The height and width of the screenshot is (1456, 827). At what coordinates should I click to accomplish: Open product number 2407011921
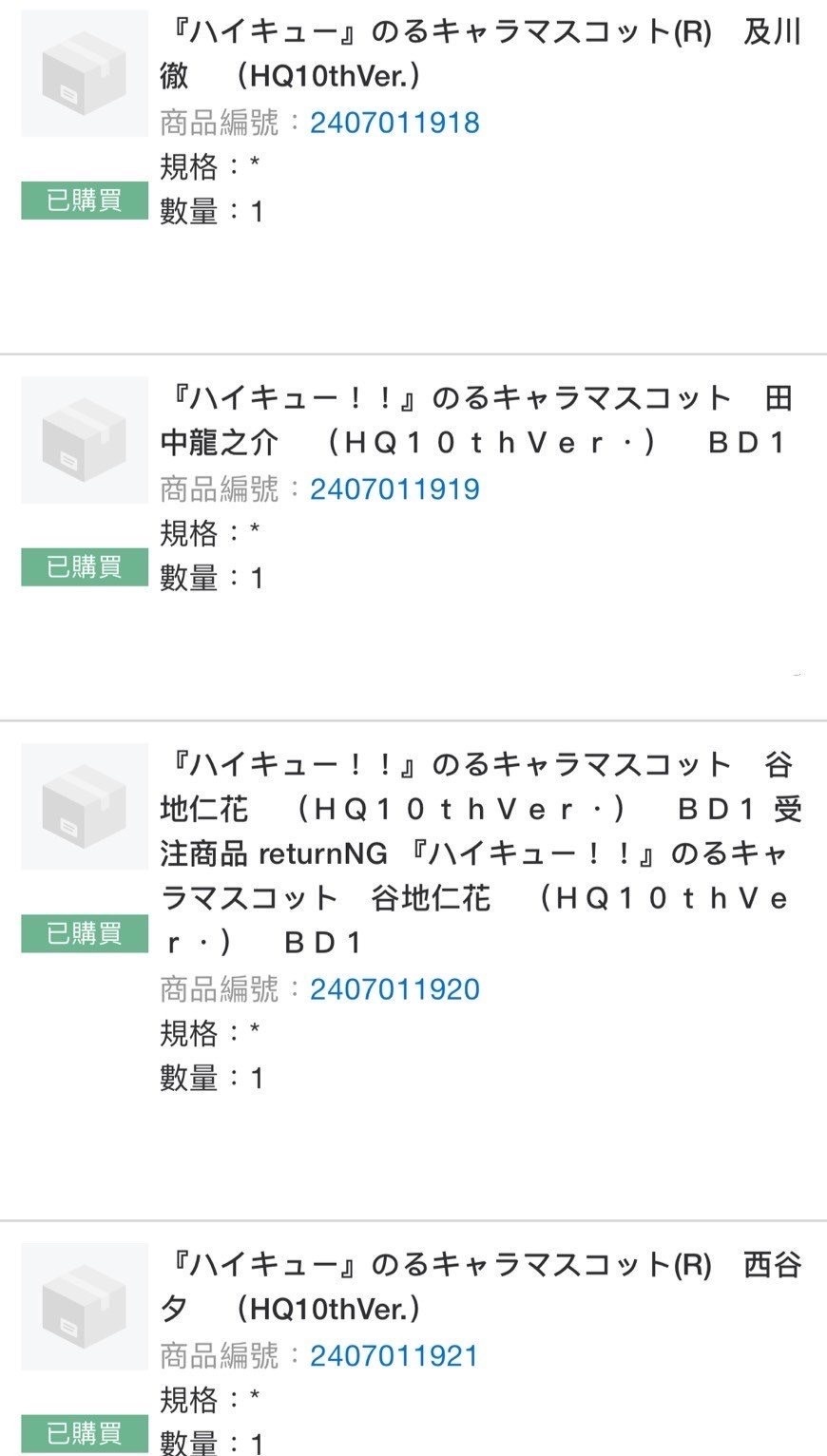click(x=394, y=1355)
